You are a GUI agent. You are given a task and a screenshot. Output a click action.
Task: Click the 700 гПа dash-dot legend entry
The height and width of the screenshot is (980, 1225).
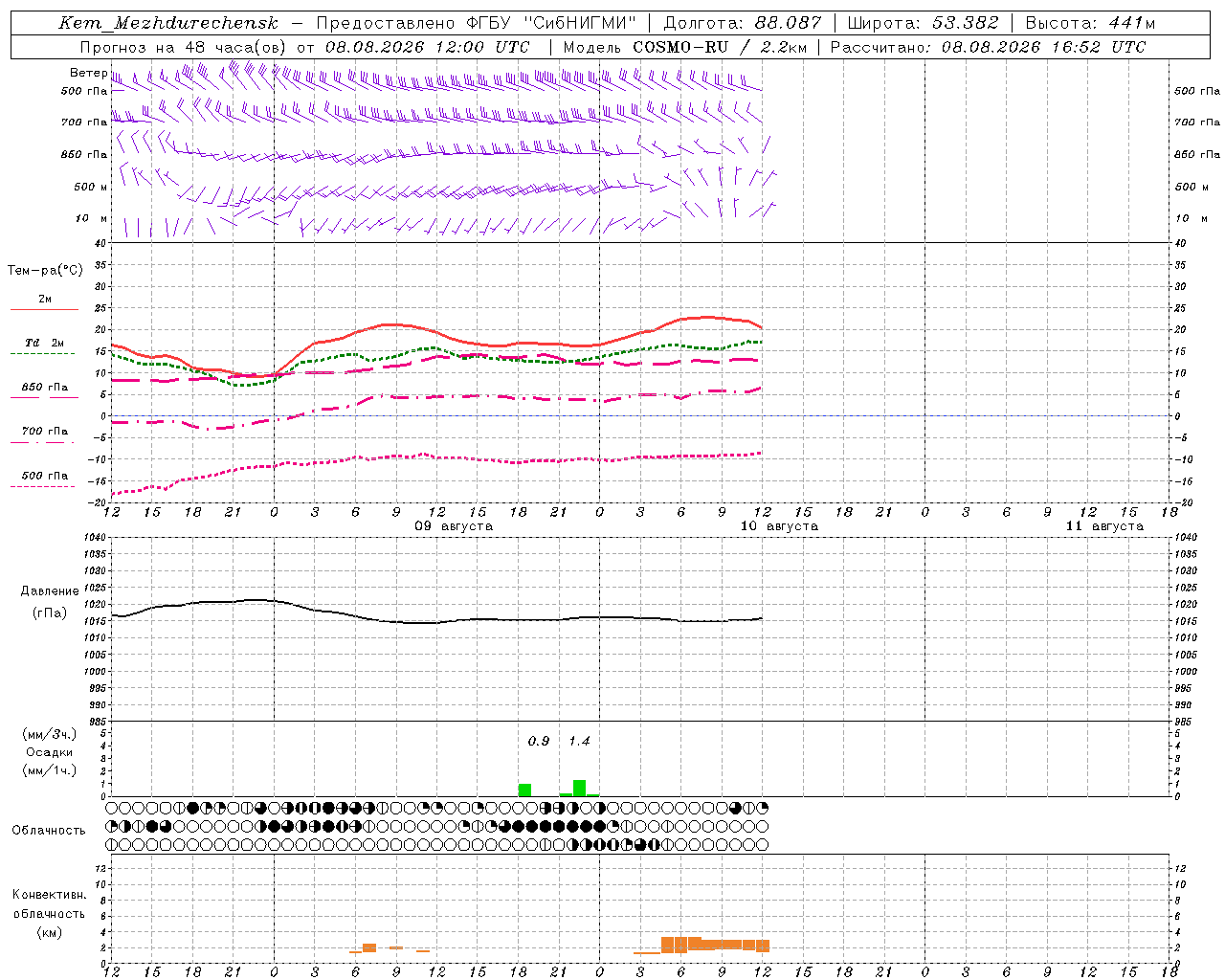coord(44,435)
